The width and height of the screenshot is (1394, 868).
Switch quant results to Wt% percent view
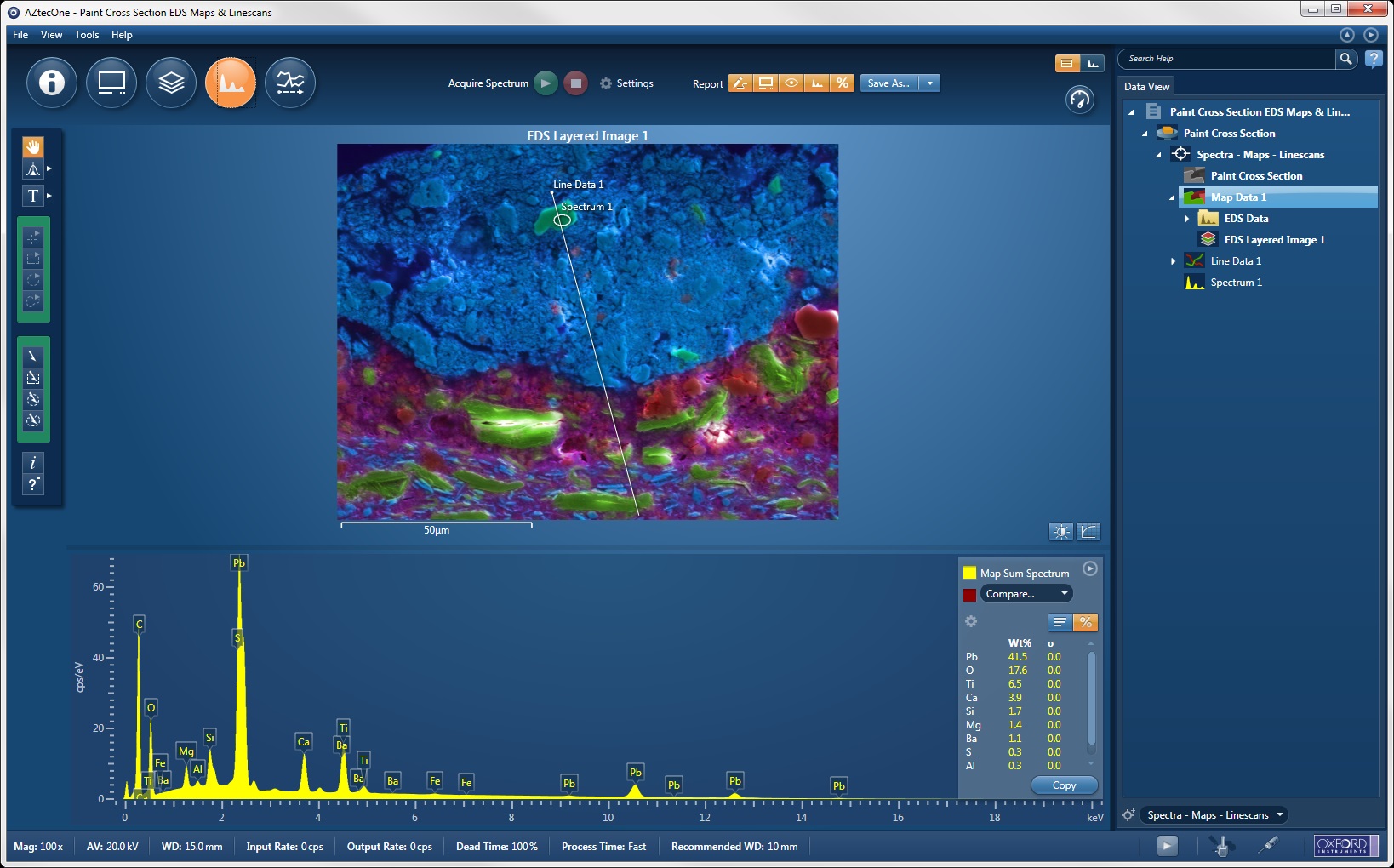[1086, 622]
